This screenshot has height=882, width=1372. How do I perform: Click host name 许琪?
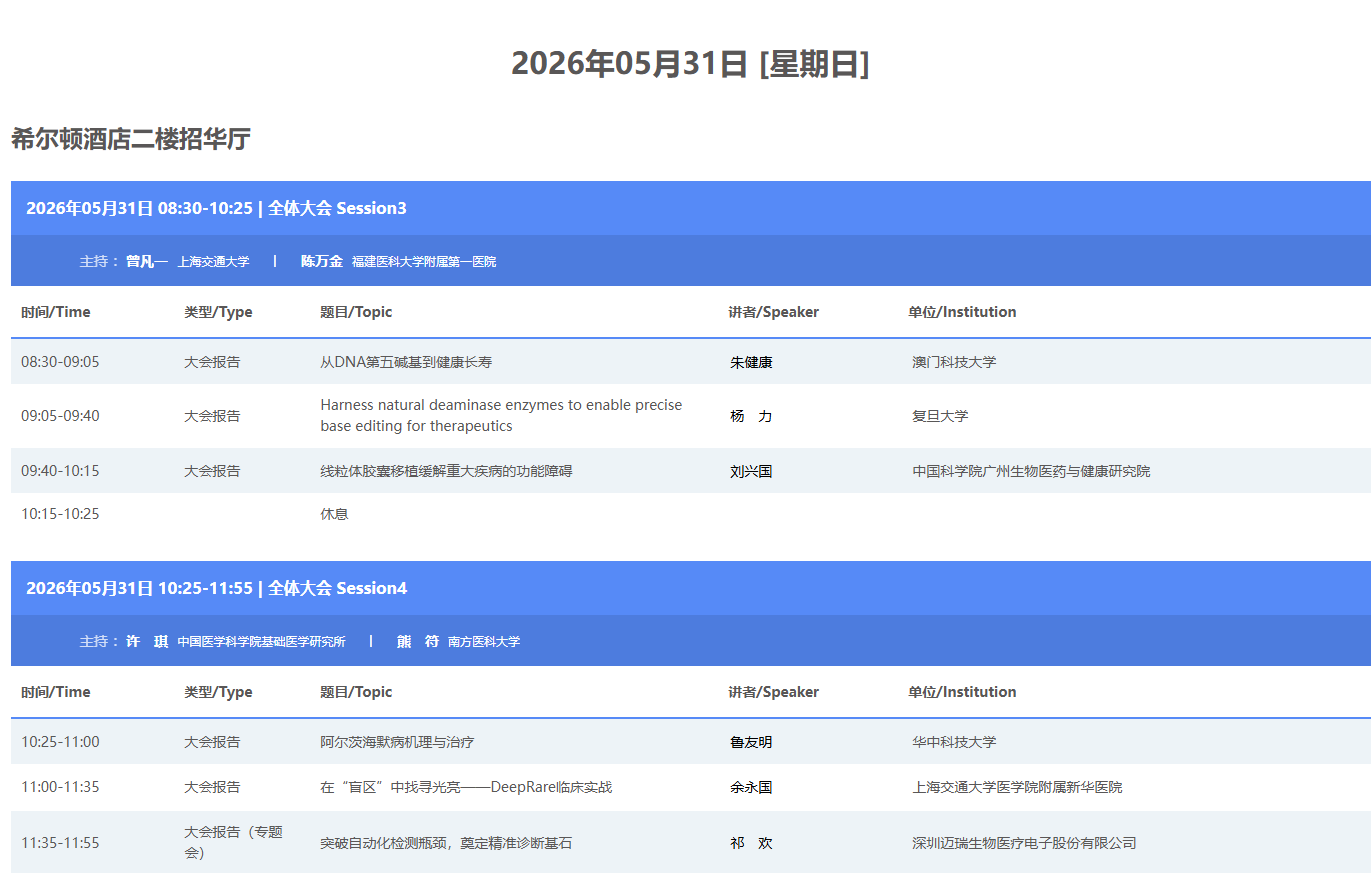pyautogui.click(x=147, y=641)
